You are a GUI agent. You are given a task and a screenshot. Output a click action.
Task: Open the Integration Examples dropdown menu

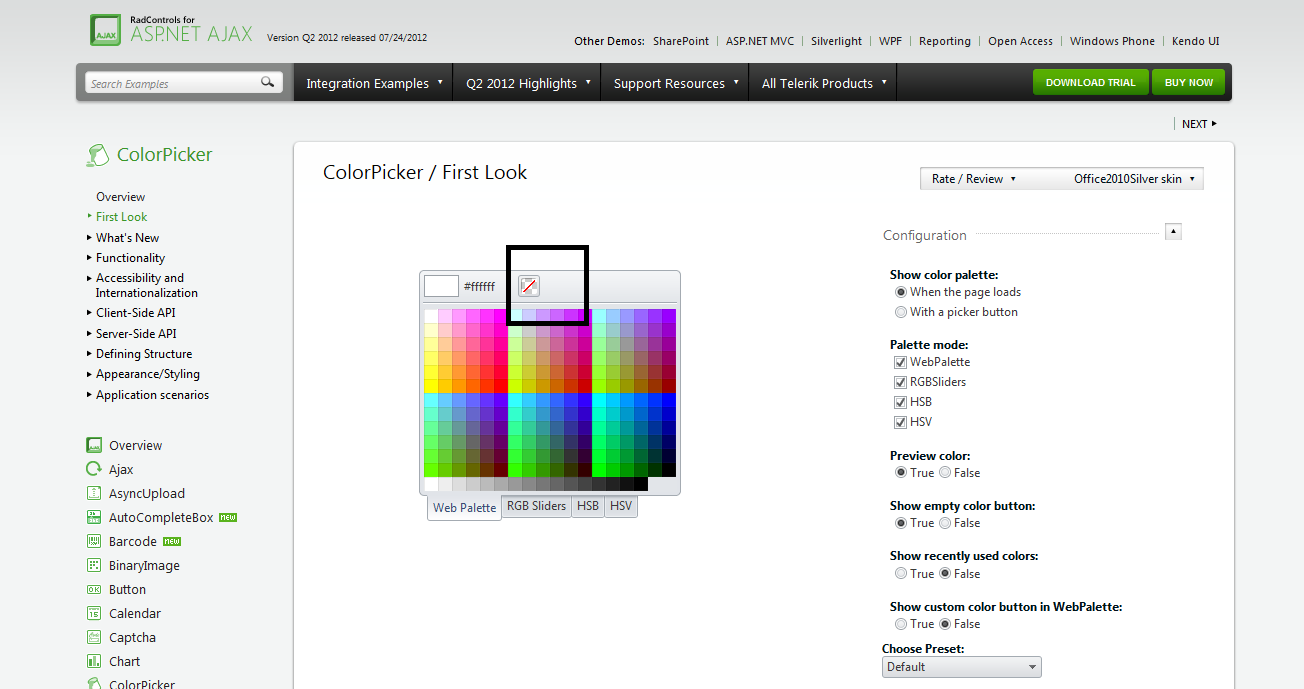point(374,83)
